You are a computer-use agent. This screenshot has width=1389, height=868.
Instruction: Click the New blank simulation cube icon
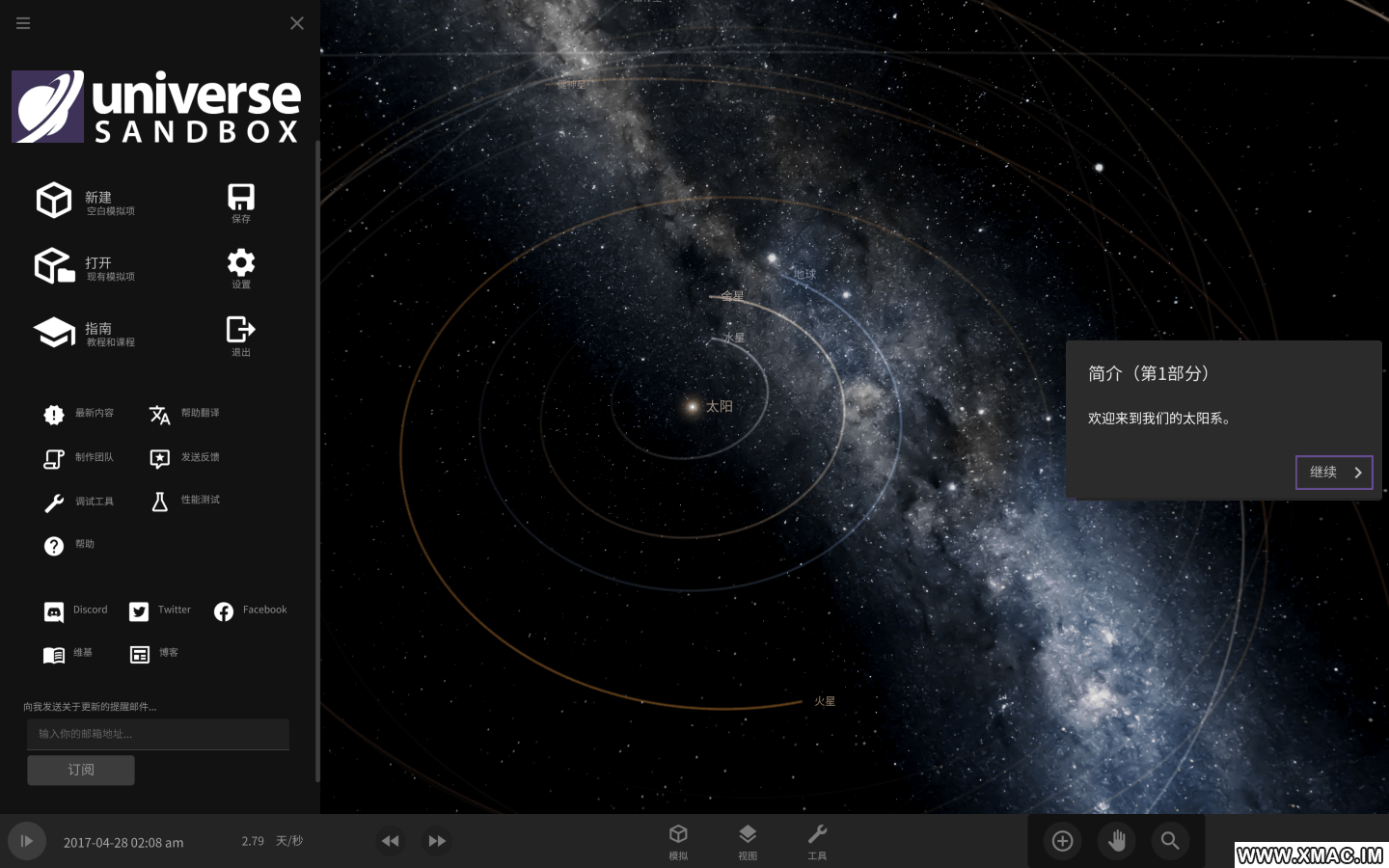pos(54,201)
